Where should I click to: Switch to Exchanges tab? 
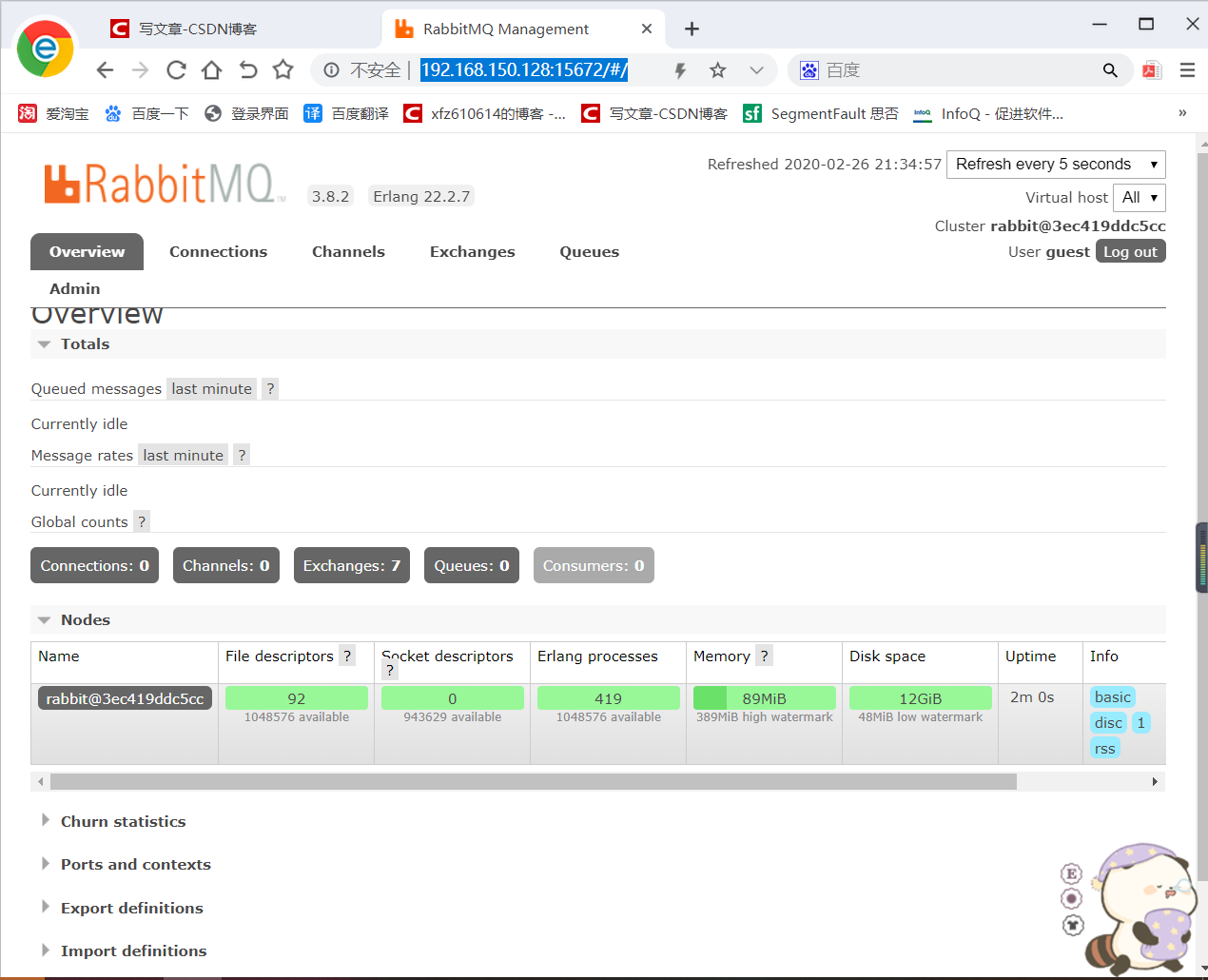point(472,251)
